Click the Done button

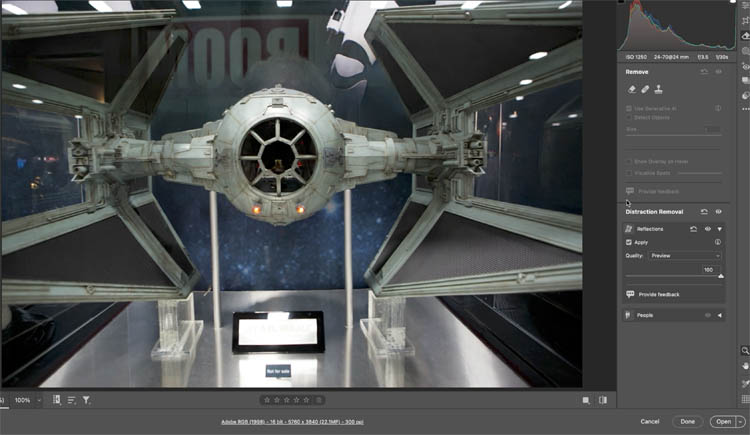point(687,422)
